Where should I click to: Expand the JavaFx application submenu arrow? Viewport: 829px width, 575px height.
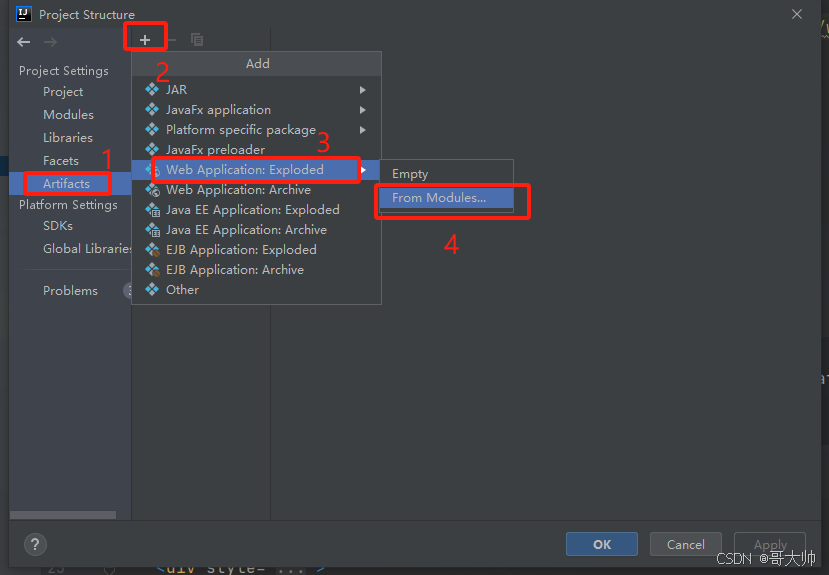point(363,110)
